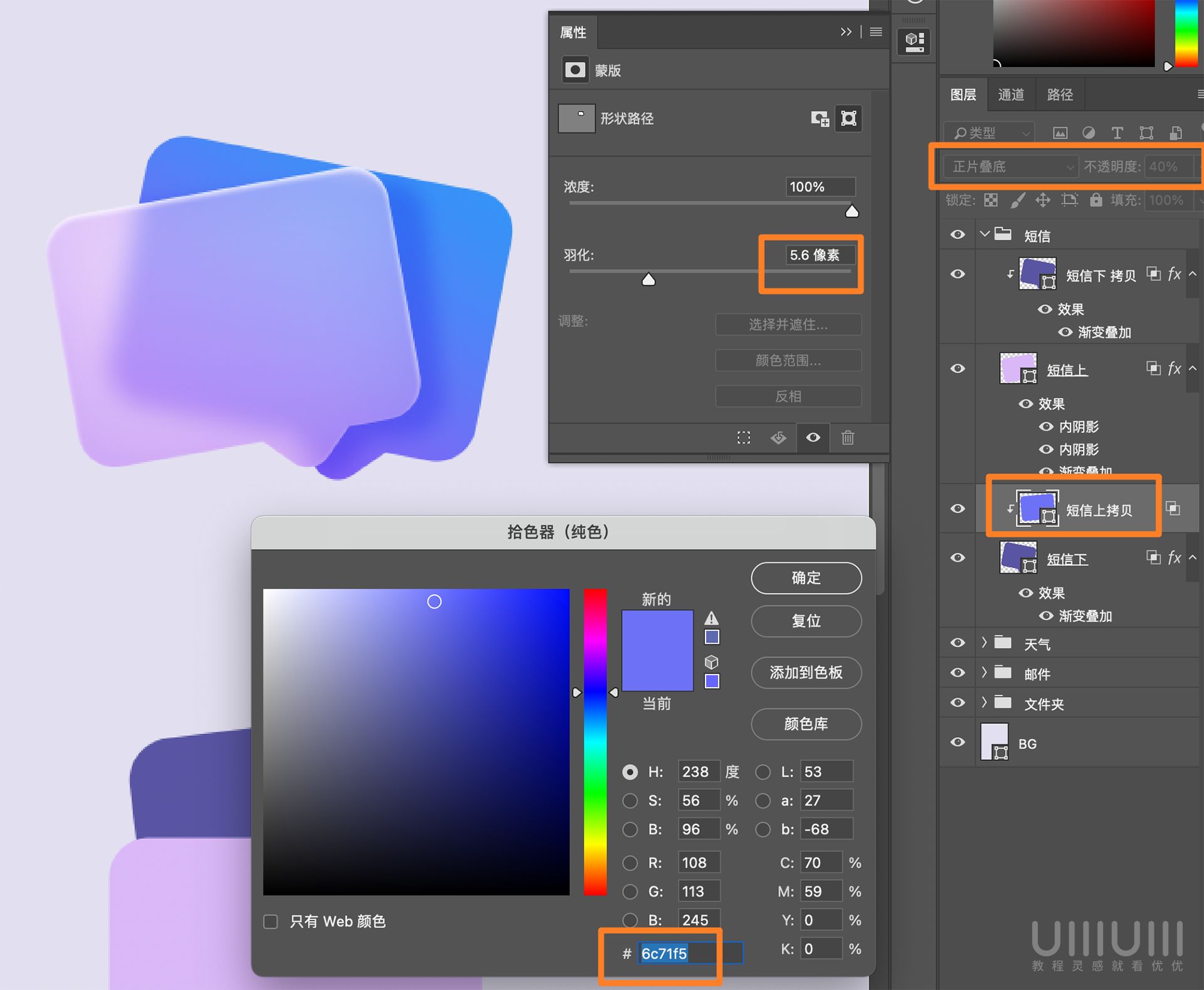Filter layers by shape layers
The height and width of the screenshot is (990, 1204).
click(x=1147, y=132)
